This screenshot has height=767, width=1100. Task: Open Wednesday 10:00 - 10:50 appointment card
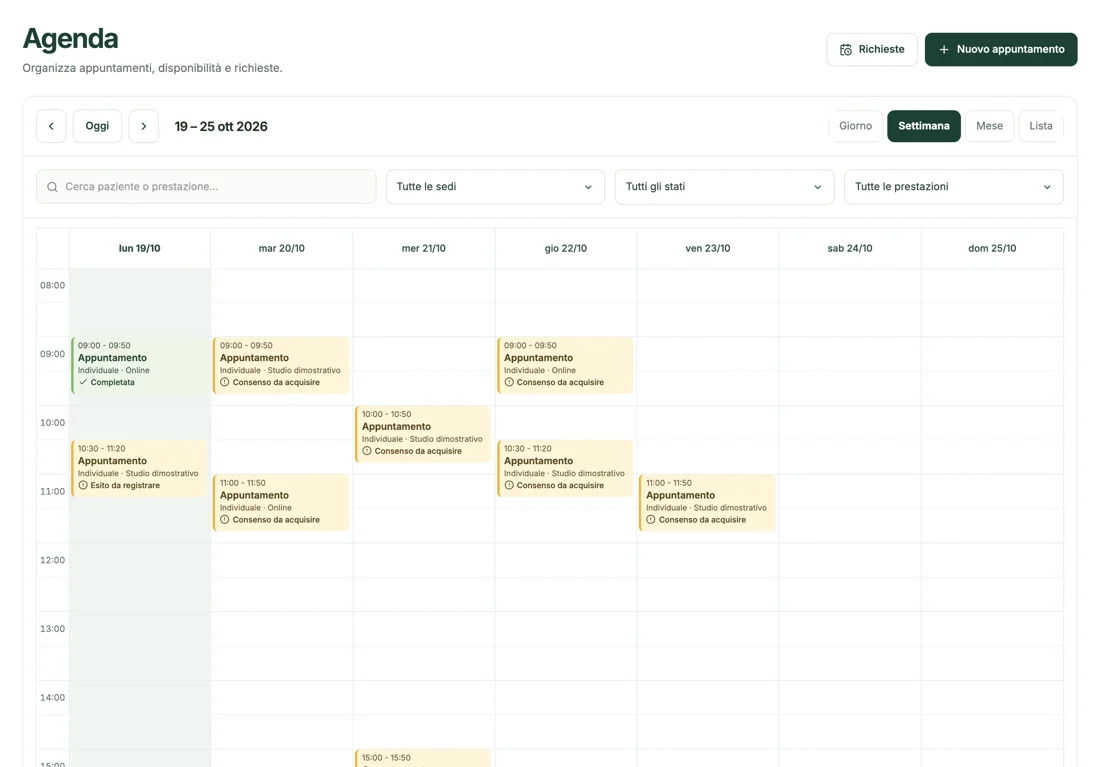coord(423,434)
